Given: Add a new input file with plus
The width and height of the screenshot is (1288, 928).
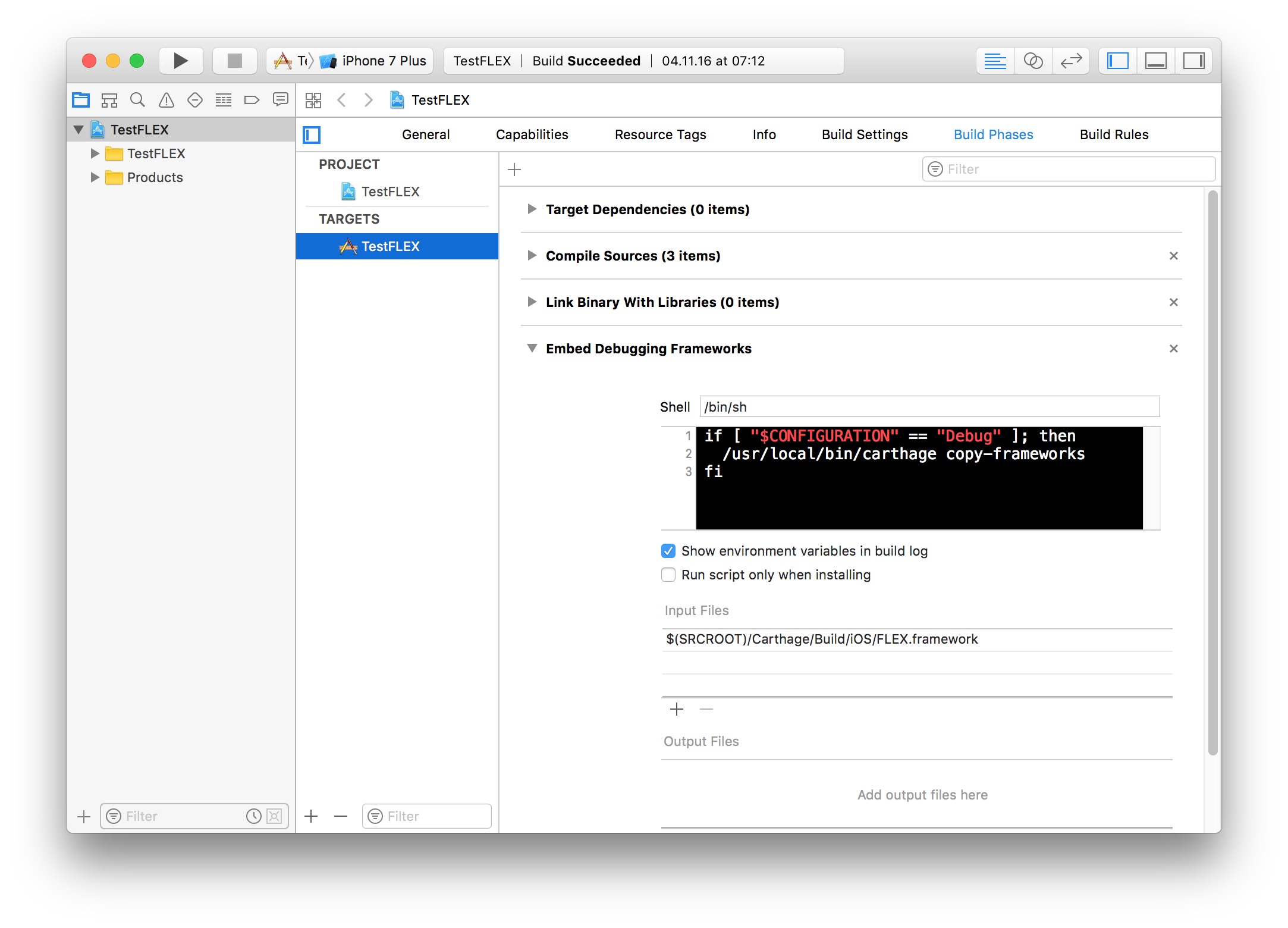Looking at the screenshot, I should [677, 709].
